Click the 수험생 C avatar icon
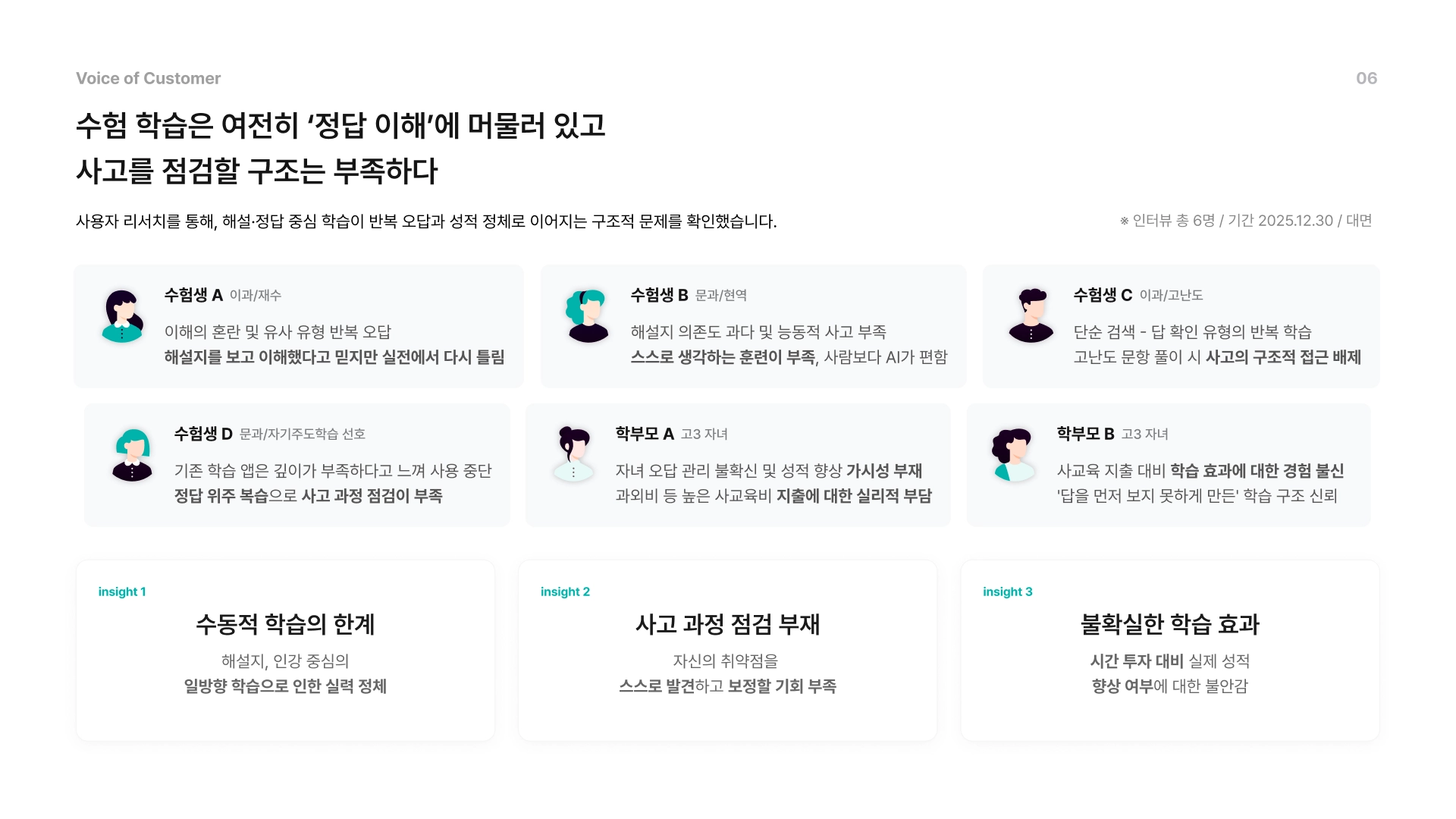The image size is (1456, 819). point(1031,315)
